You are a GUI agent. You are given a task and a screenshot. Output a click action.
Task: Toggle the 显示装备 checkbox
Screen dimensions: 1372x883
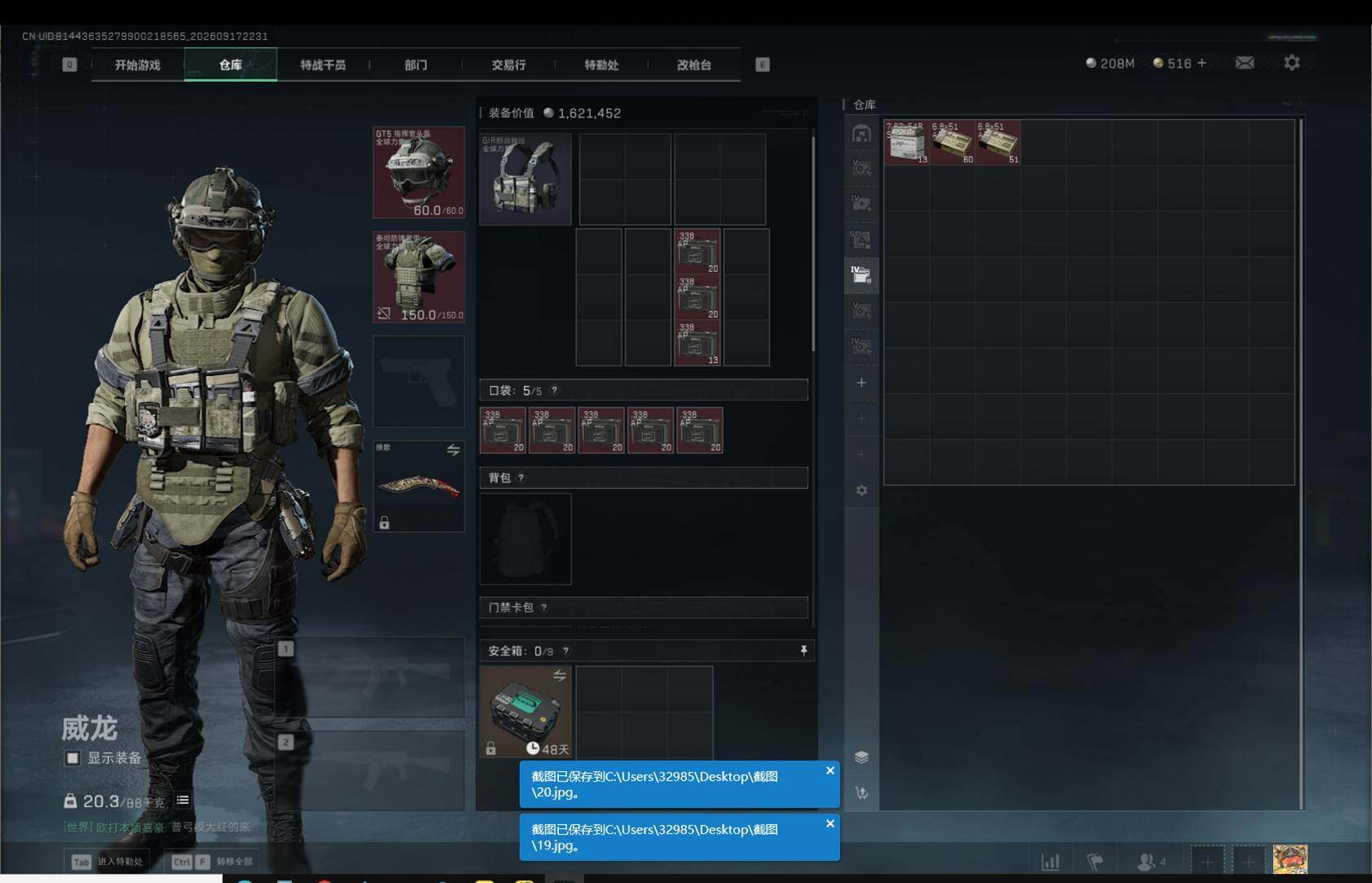(73, 758)
